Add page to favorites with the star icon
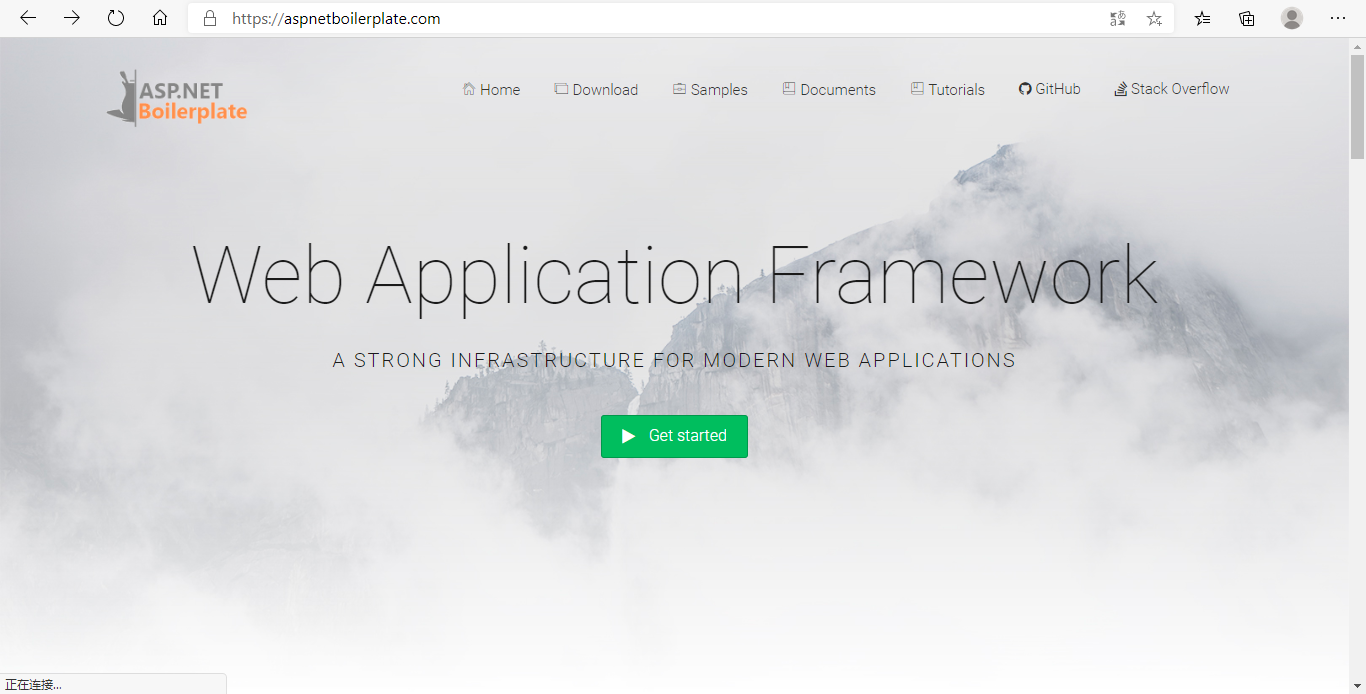This screenshot has height=694, width=1366. (x=1154, y=18)
